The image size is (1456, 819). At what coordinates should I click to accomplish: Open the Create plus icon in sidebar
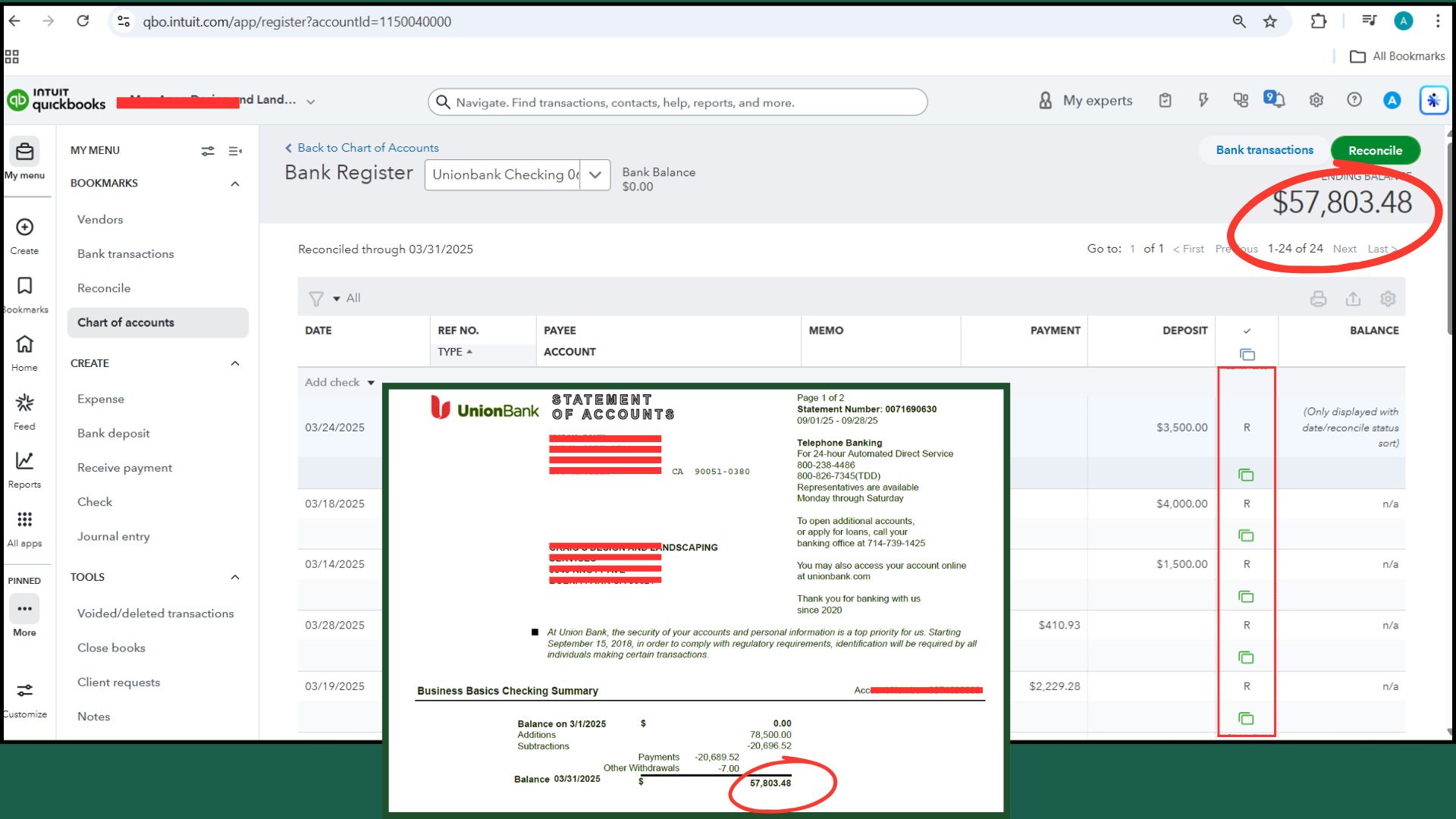[x=24, y=227]
